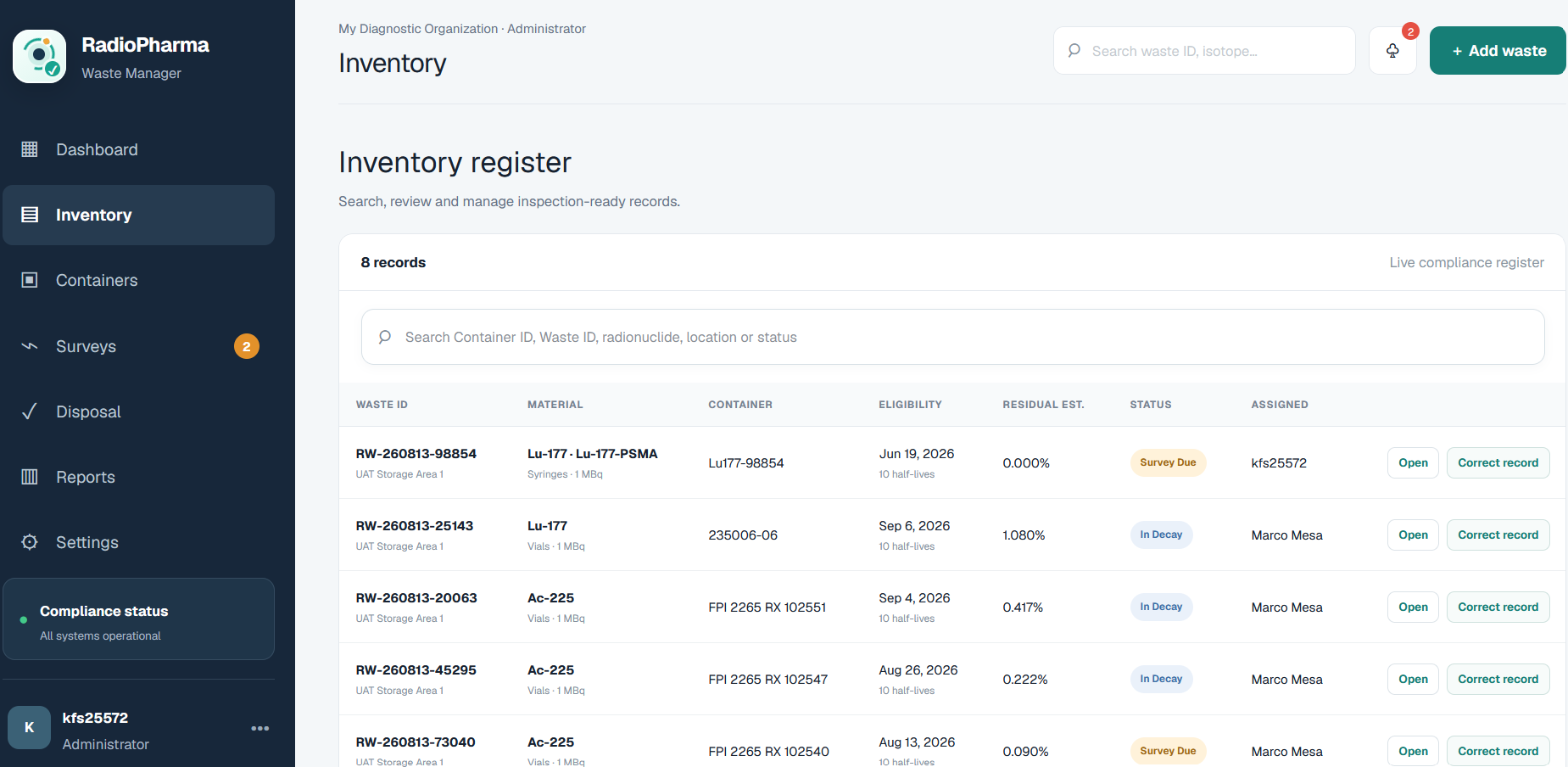1568x767 pixels.
Task: Go to Disposal in the sidebar
Action: [139, 411]
